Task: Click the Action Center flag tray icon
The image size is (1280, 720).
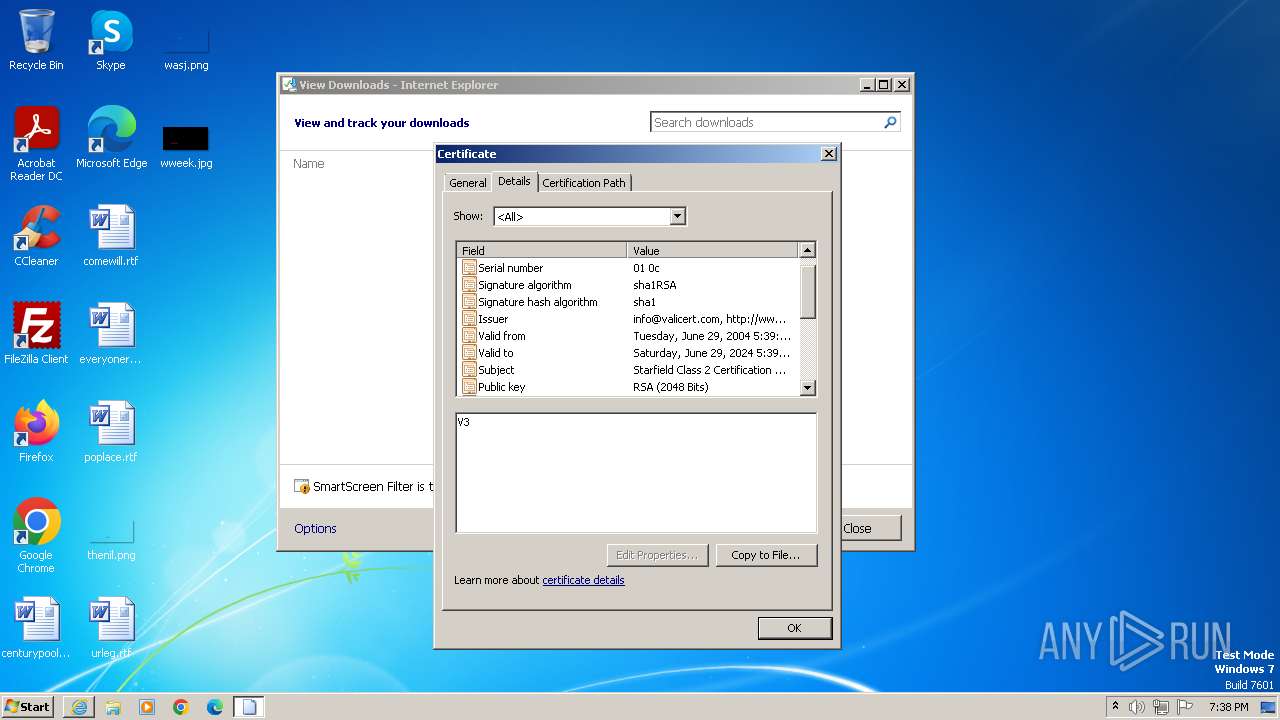Action: click(1185, 707)
